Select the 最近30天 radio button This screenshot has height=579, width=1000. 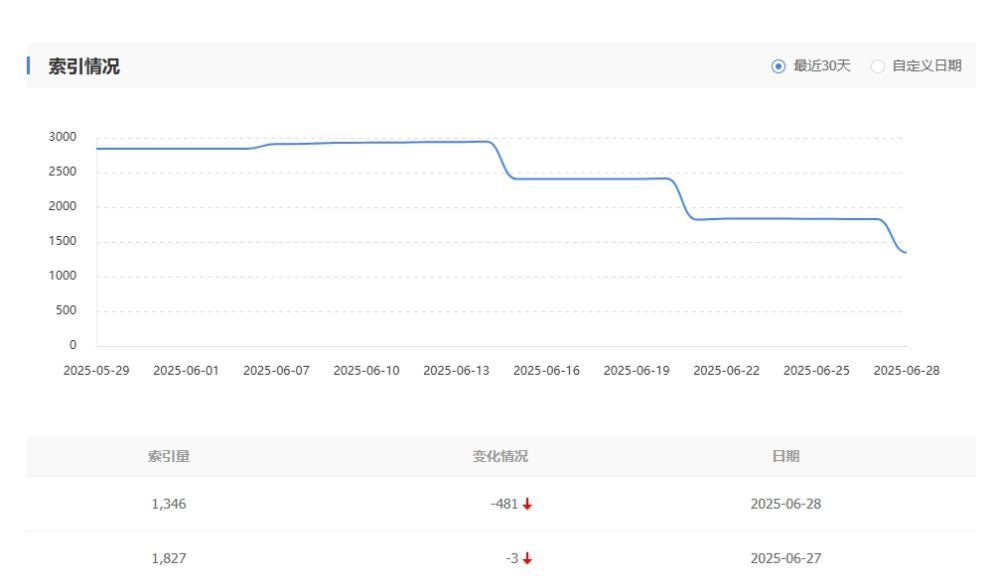[x=778, y=66]
